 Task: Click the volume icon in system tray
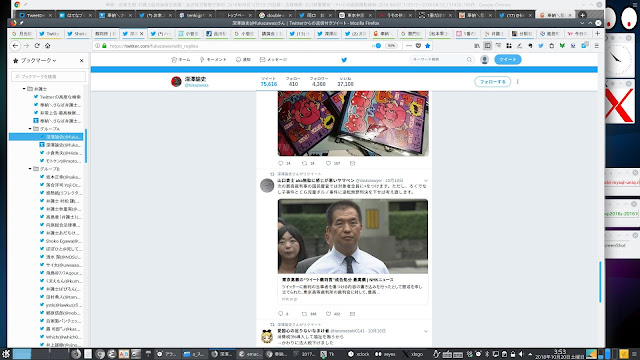[521, 354]
